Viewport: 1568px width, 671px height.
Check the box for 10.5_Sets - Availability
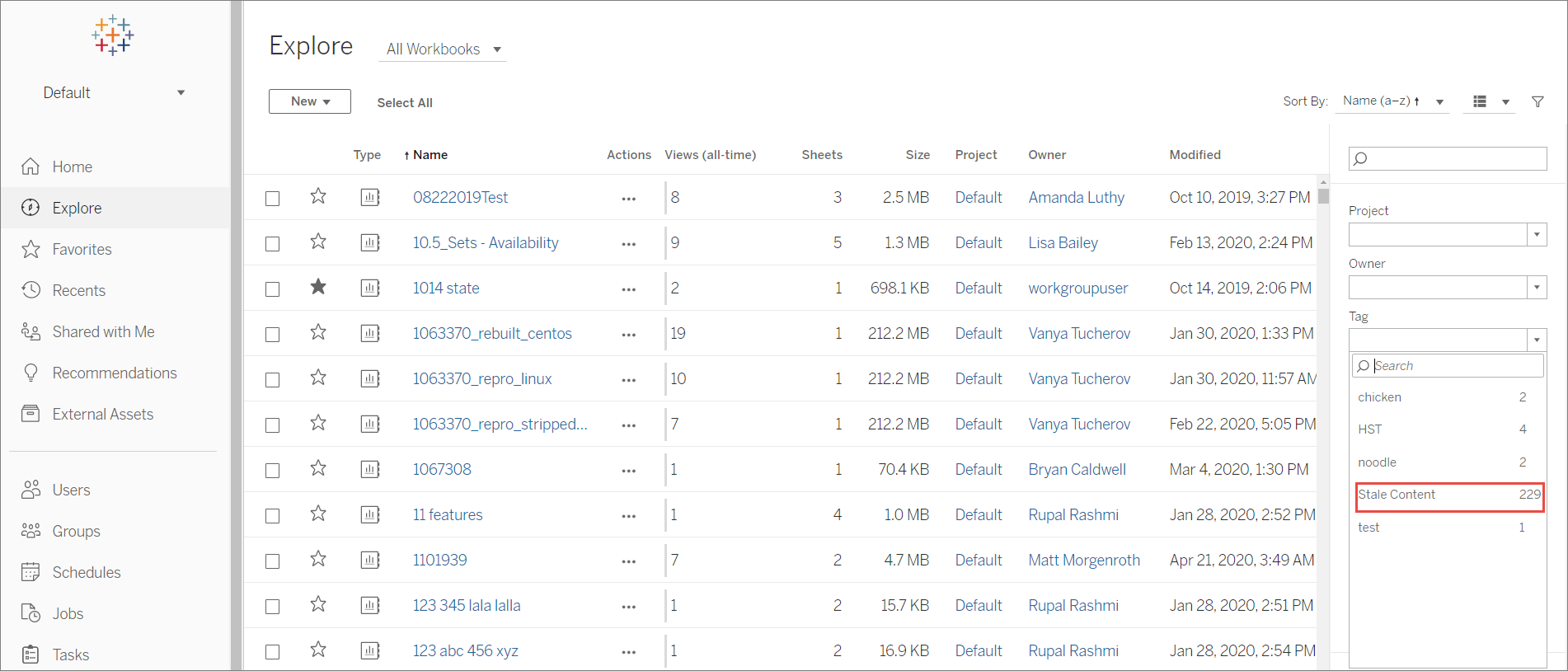pyautogui.click(x=273, y=243)
